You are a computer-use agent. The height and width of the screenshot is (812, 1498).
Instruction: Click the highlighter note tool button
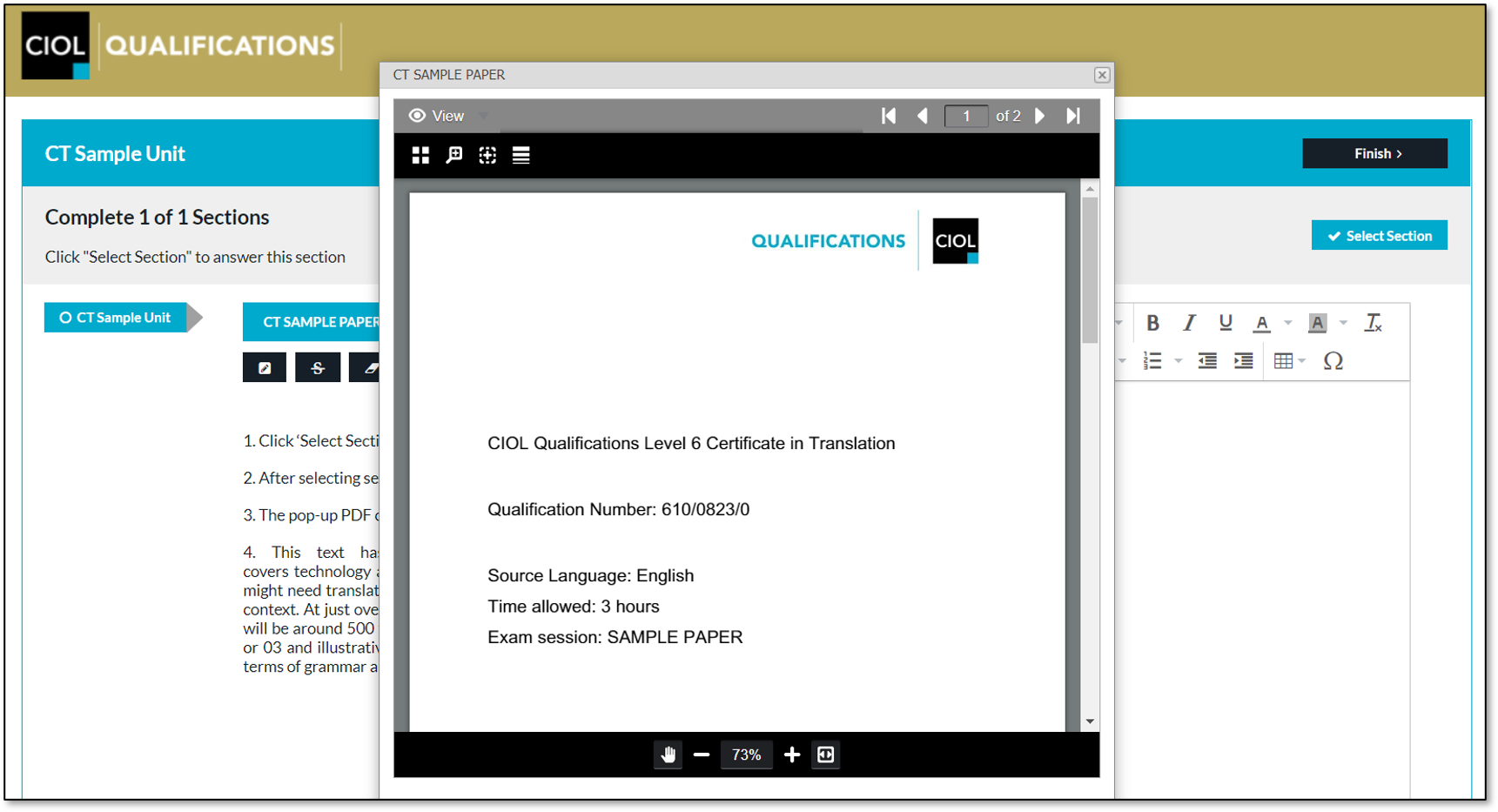click(265, 367)
